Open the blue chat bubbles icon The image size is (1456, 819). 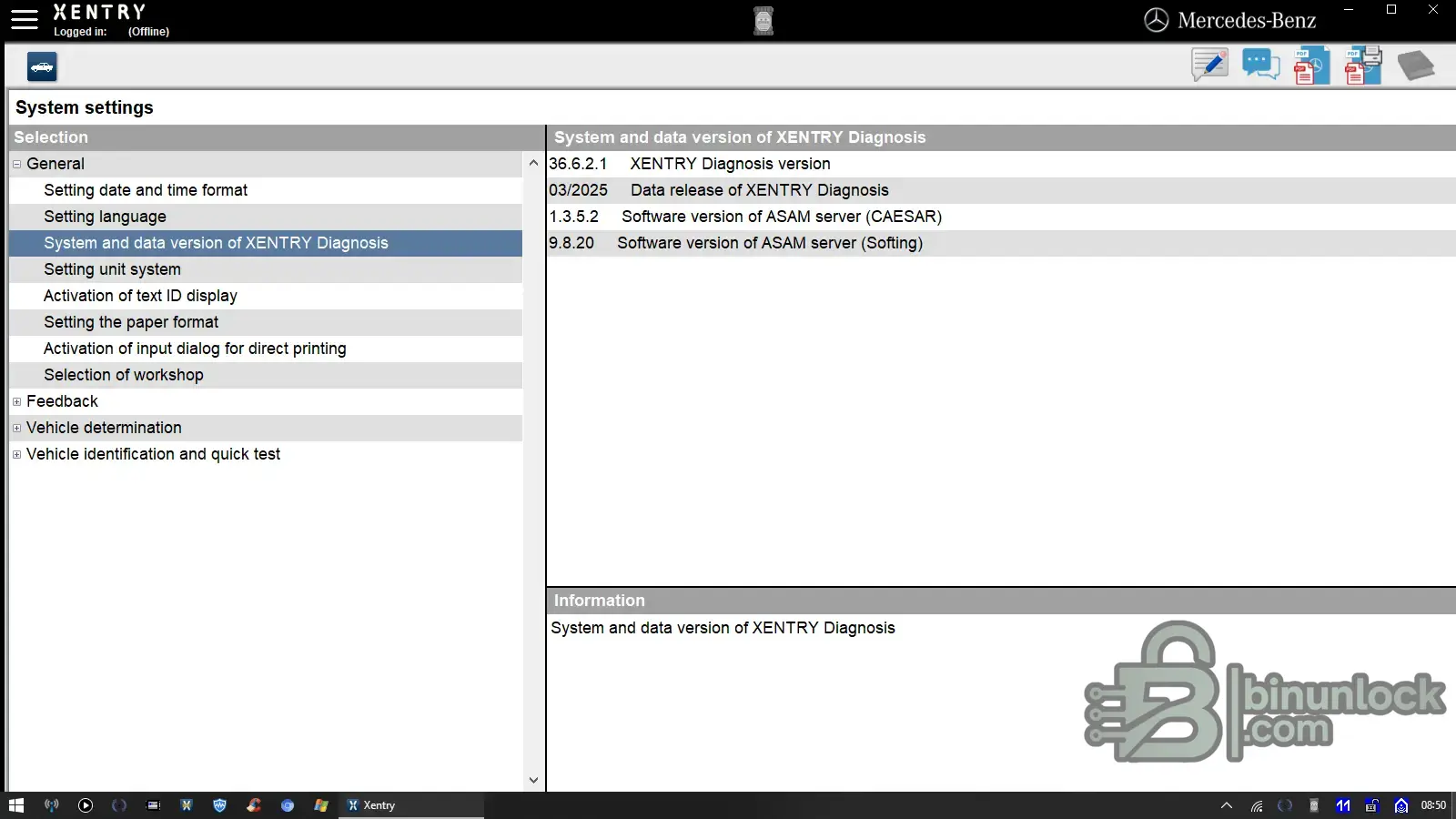(1260, 66)
